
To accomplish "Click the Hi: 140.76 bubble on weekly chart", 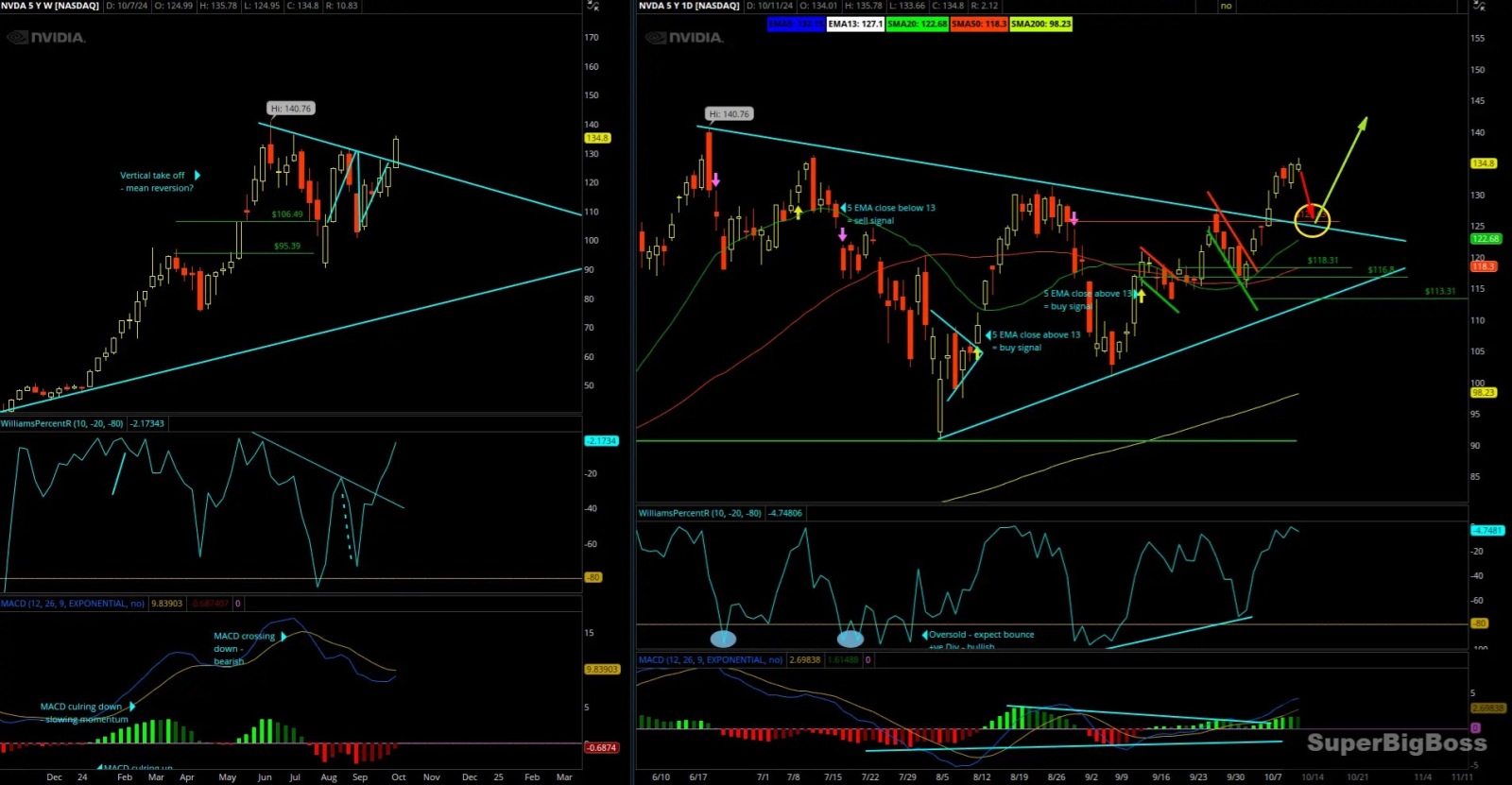I will [290, 109].
